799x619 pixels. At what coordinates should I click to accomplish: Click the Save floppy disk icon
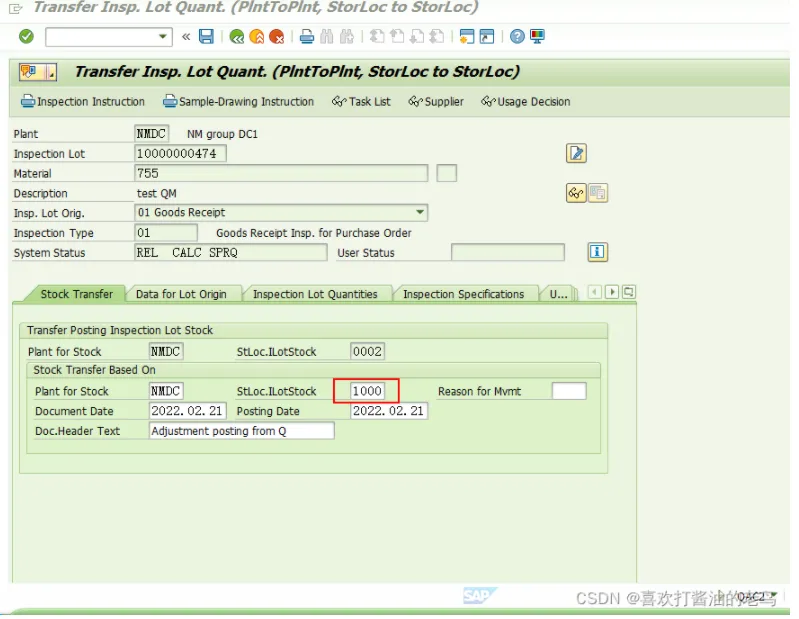(x=206, y=37)
